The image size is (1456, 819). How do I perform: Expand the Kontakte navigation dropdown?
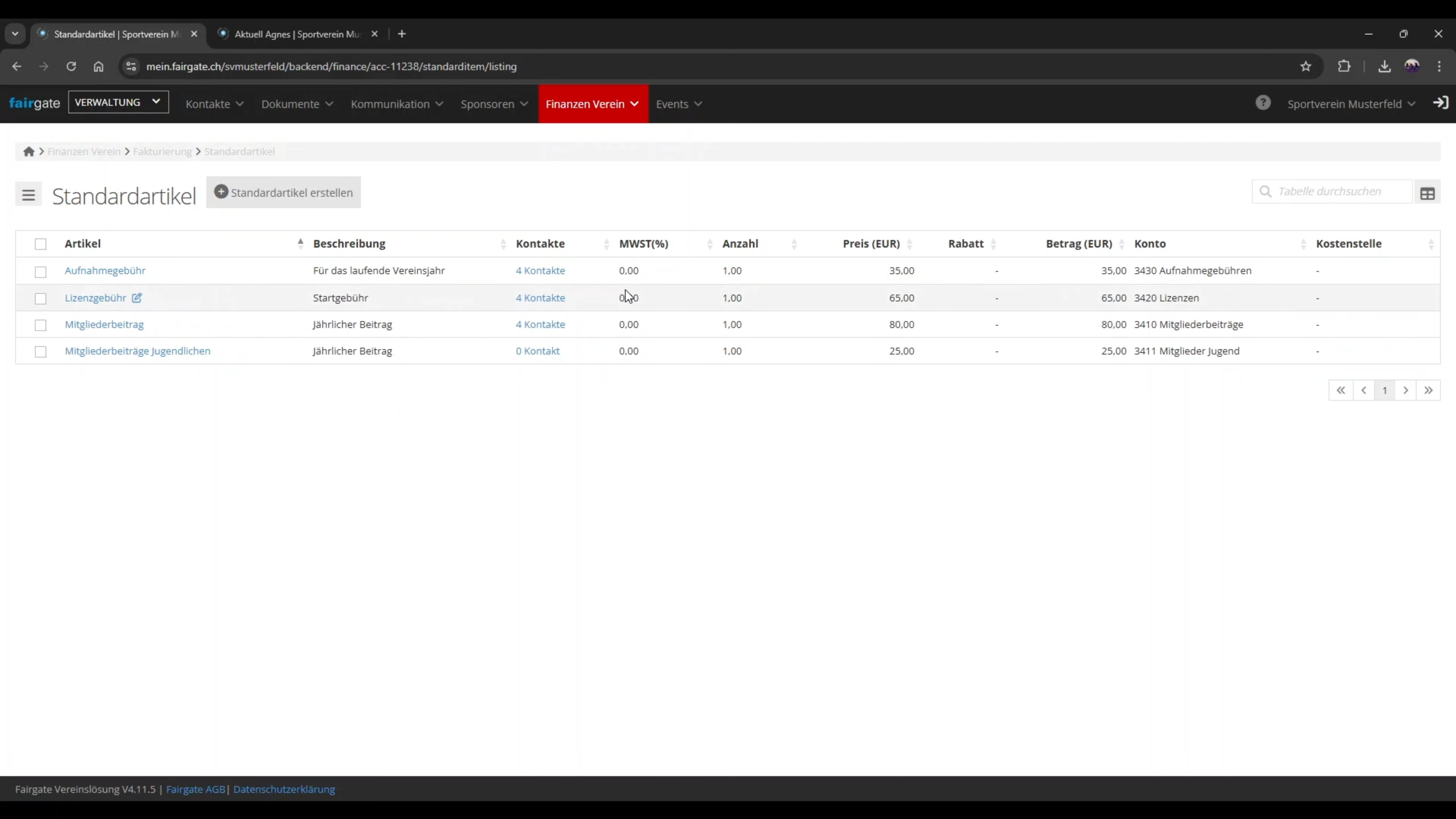[214, 104]
